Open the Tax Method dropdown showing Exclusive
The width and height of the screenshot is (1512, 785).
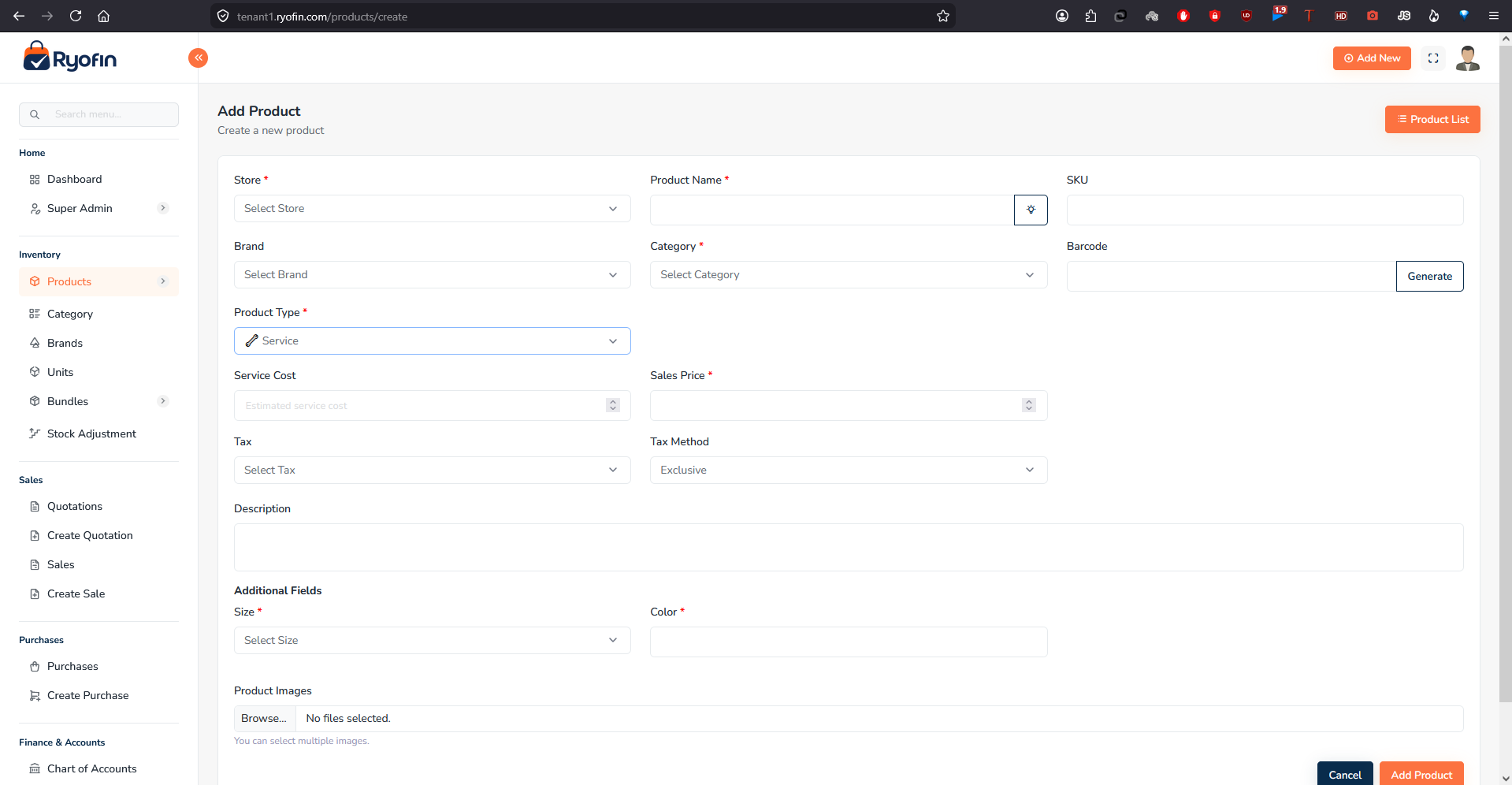click(x=849, y=471)
